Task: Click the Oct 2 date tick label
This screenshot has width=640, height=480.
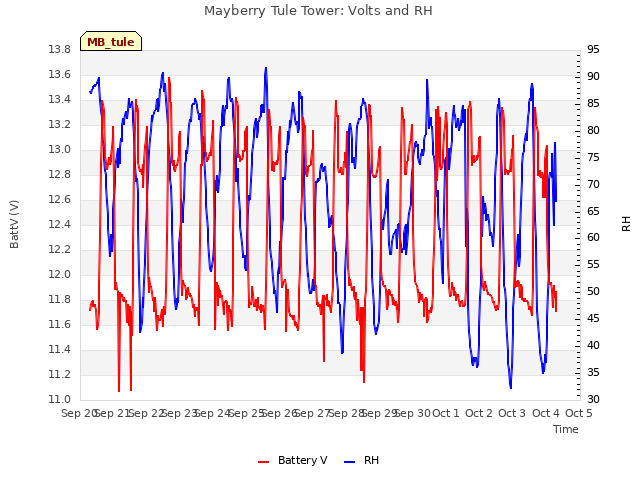Action: [x=479, y=413]
